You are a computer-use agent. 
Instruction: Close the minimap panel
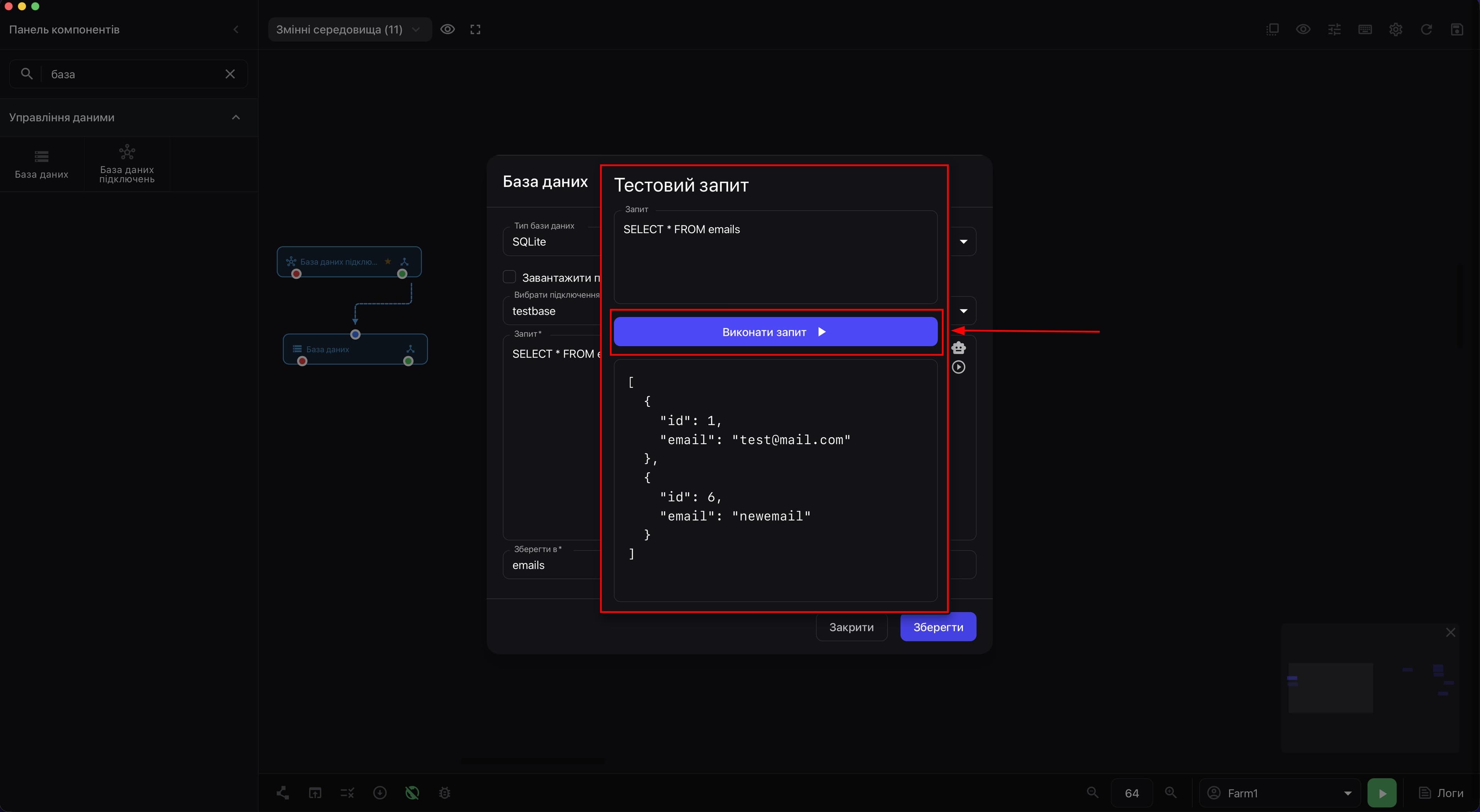coord(1451,632)
